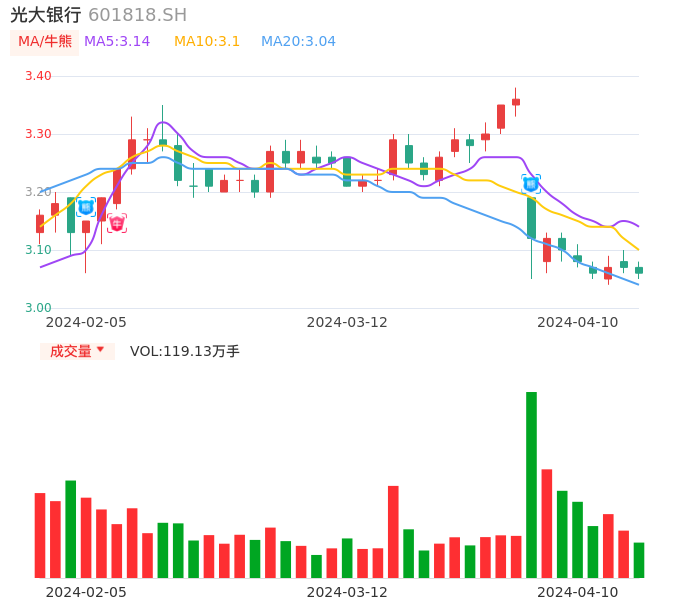Open the 成交量 indicator dropdown

(x=77, y=351)
